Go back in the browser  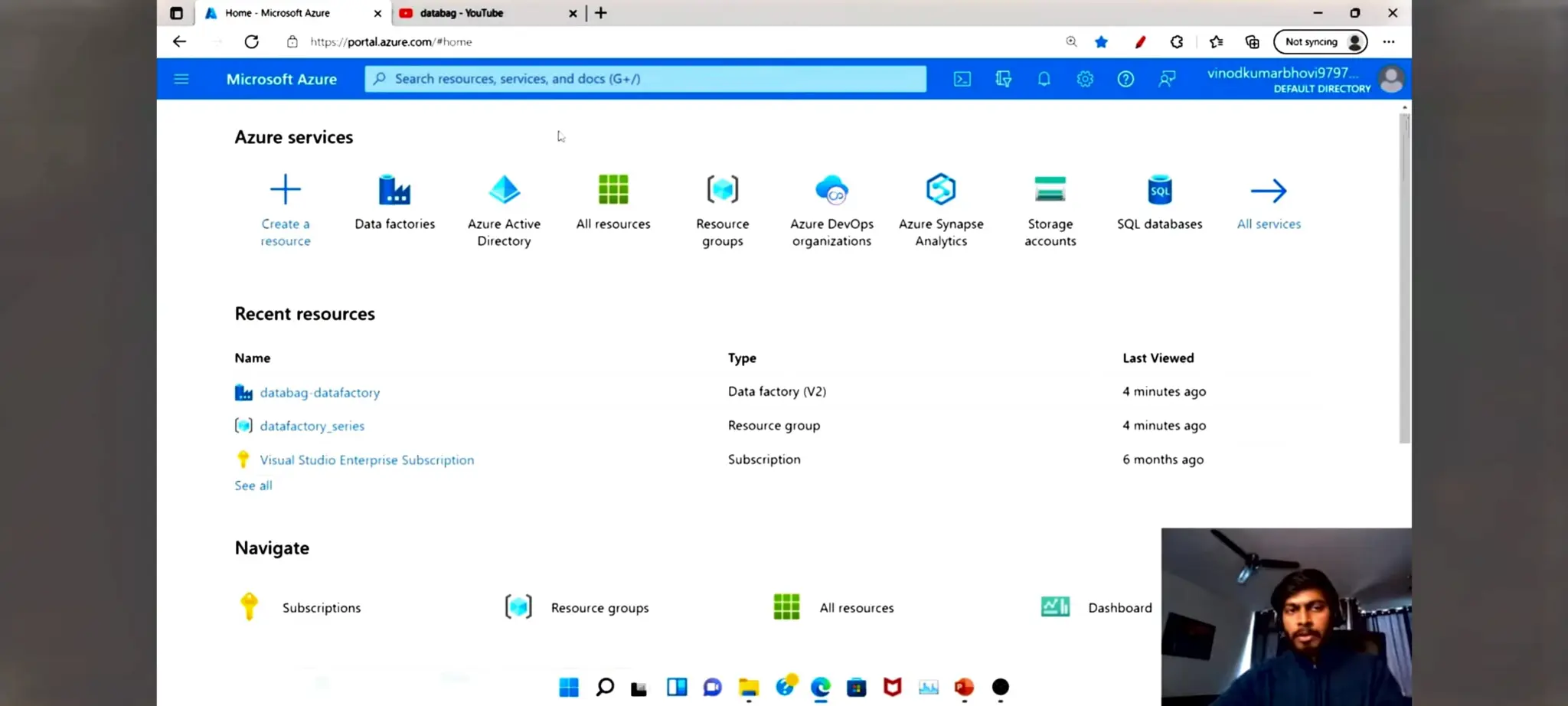point(179,41)
